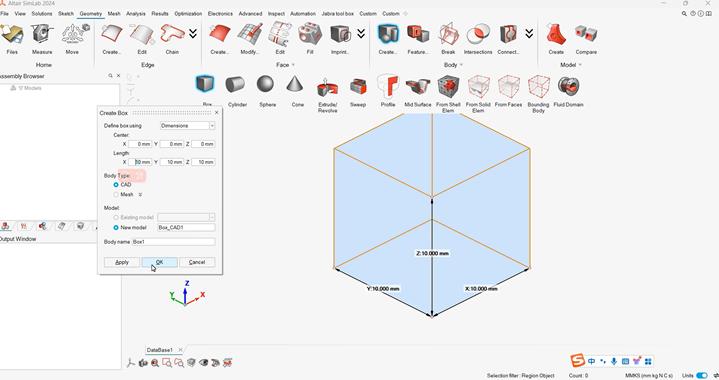Choose the Sphere body tool
The image size is (719, 380).
[x=266, y=85]
